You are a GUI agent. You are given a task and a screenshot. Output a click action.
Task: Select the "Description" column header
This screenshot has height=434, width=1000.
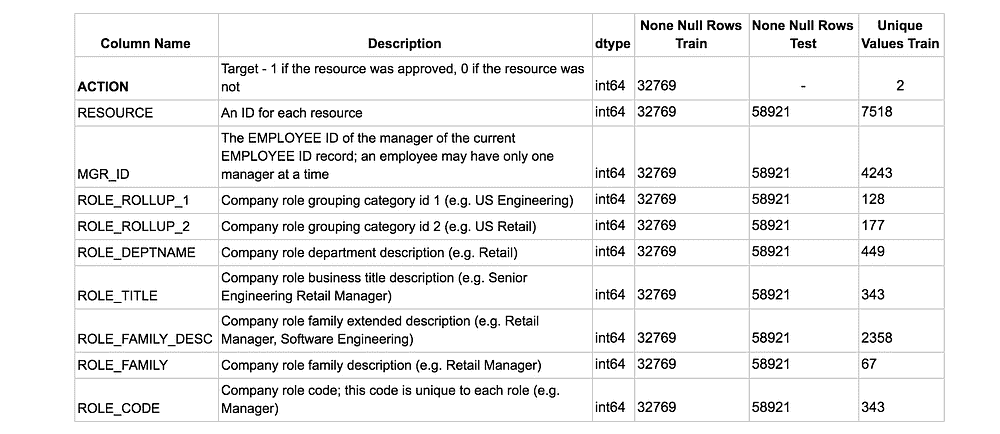tap(404, 43)
